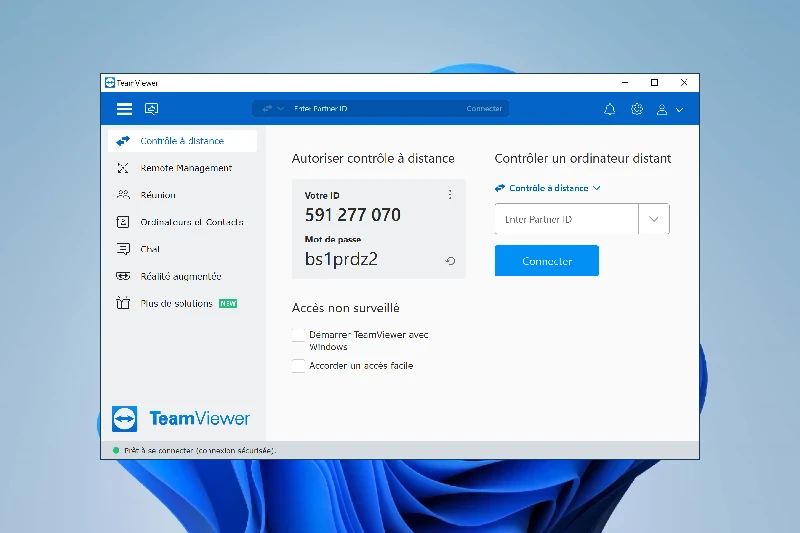Open the Partner ID history dropdown arrow

[x=654, y=219]
